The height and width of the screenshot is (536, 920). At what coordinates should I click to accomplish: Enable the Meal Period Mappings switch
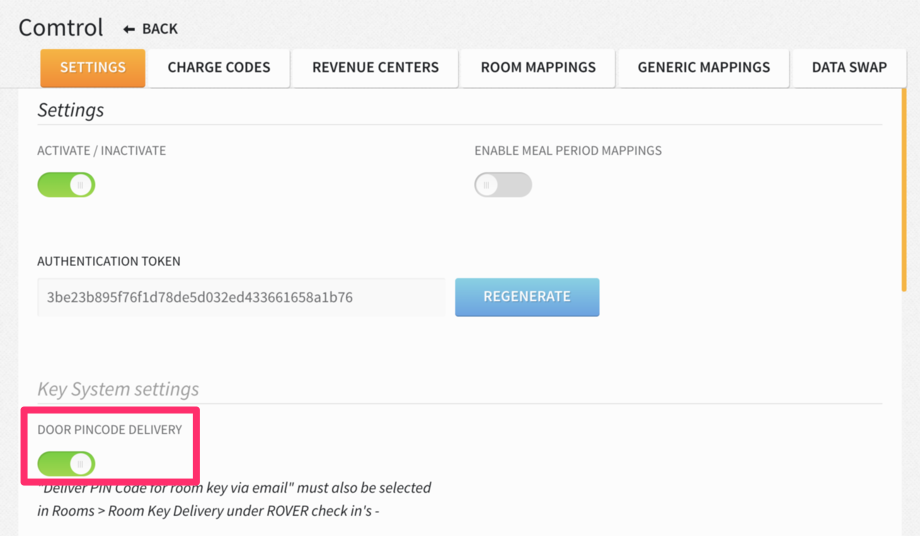[503, 185]
